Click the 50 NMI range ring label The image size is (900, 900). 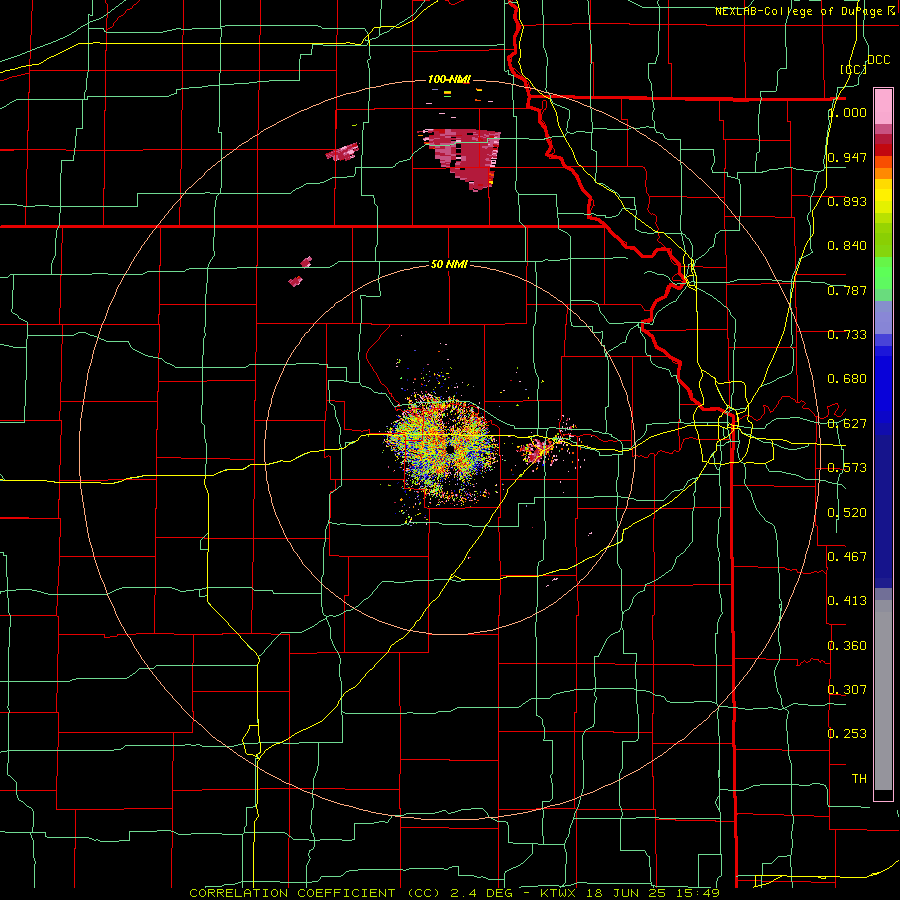(x=449, y=264)
